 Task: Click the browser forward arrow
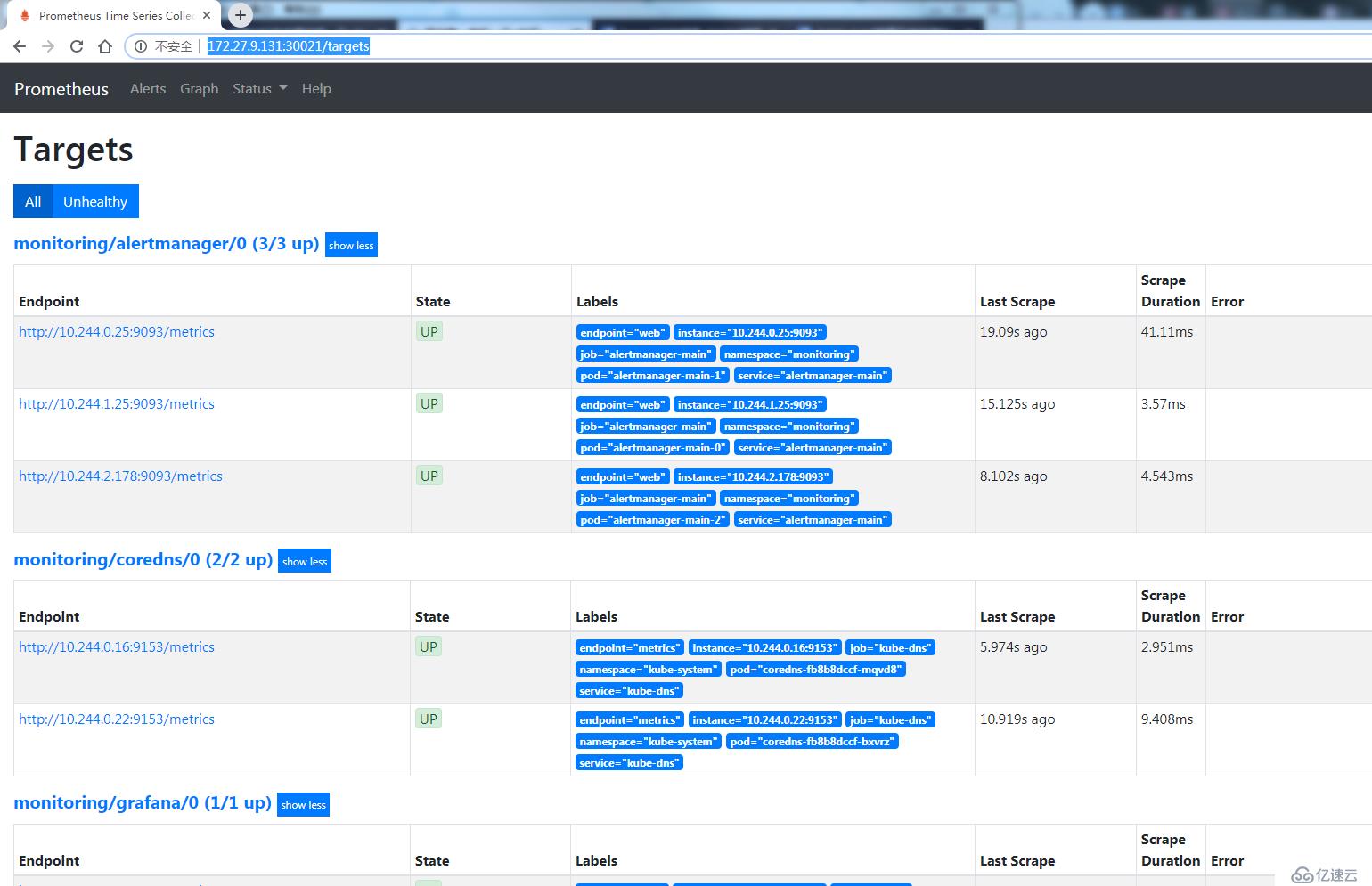click(x=48, y=46)
